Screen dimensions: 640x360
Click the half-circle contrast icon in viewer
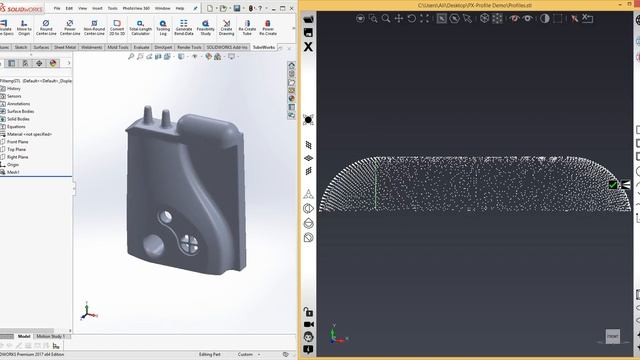pos(544,18)
